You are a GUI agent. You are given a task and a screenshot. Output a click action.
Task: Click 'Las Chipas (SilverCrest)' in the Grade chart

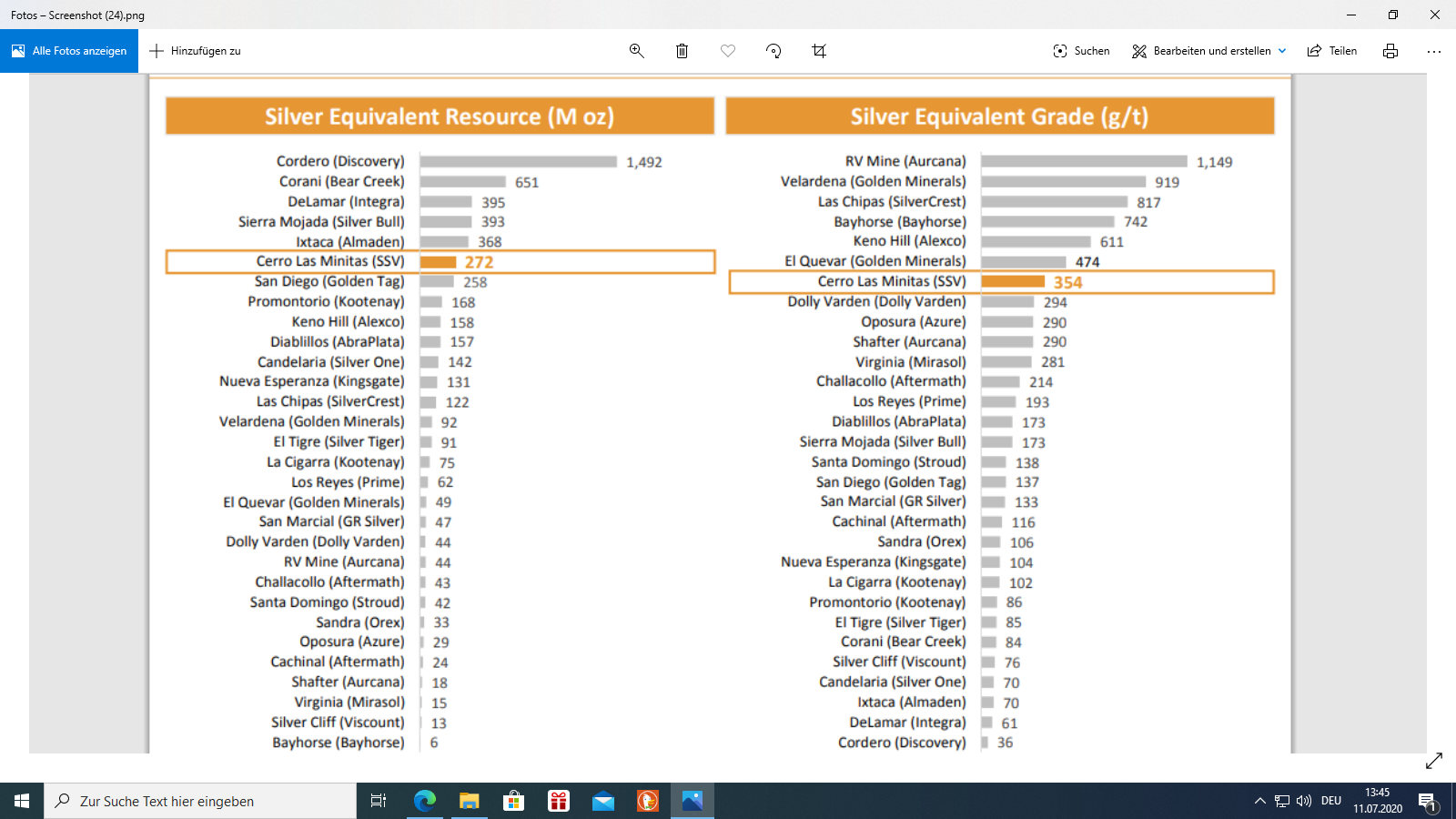[892, 201]
